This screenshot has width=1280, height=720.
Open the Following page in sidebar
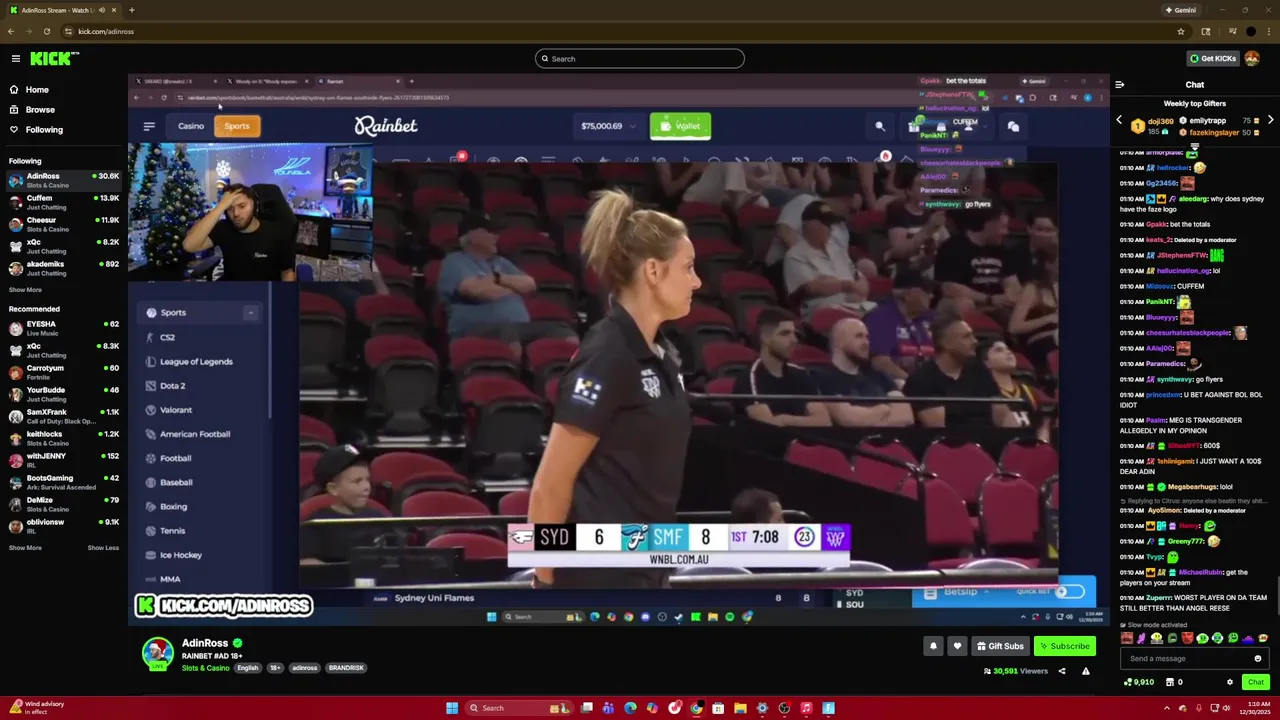point(44,130)
